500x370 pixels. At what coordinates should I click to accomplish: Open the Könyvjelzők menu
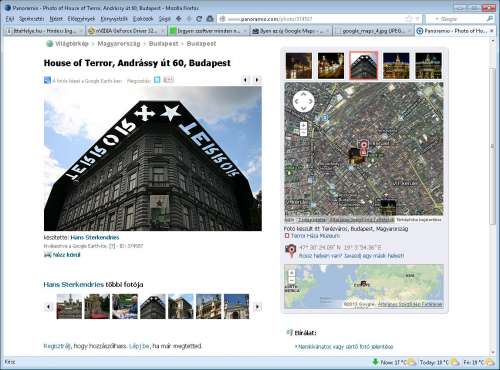click(x=114, y=19)
